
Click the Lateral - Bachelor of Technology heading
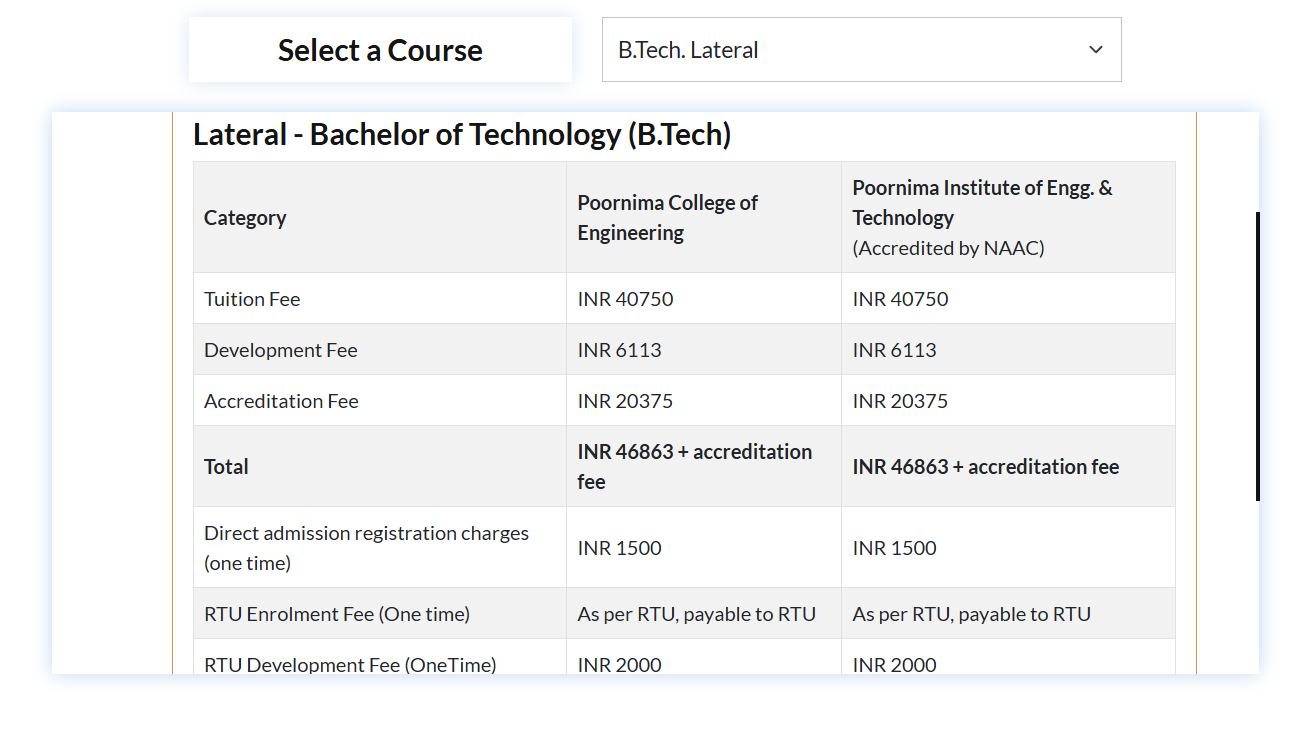click(462, 134)
